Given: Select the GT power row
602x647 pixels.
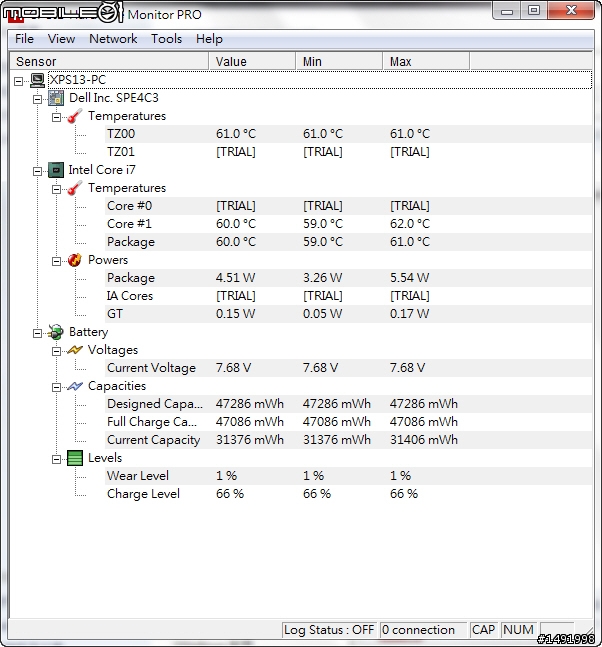Looking at the screenshot, I should tap(349, 314).
